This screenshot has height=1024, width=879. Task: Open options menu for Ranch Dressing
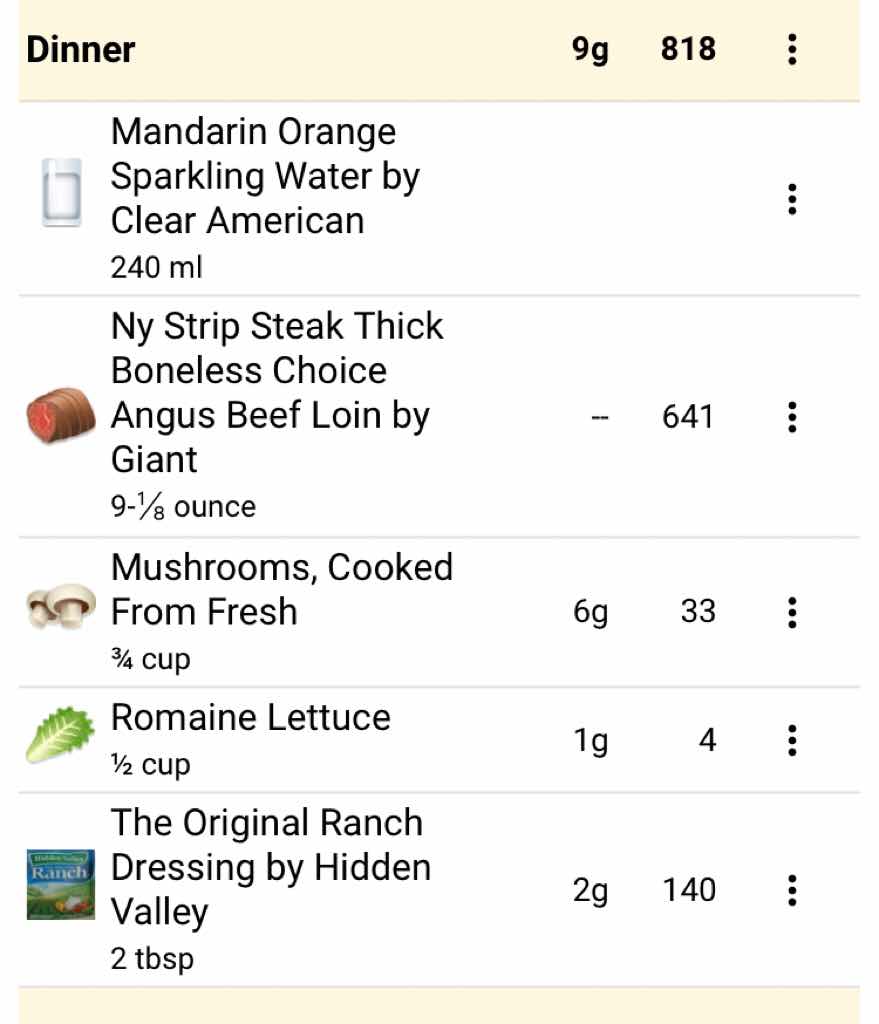792,890
